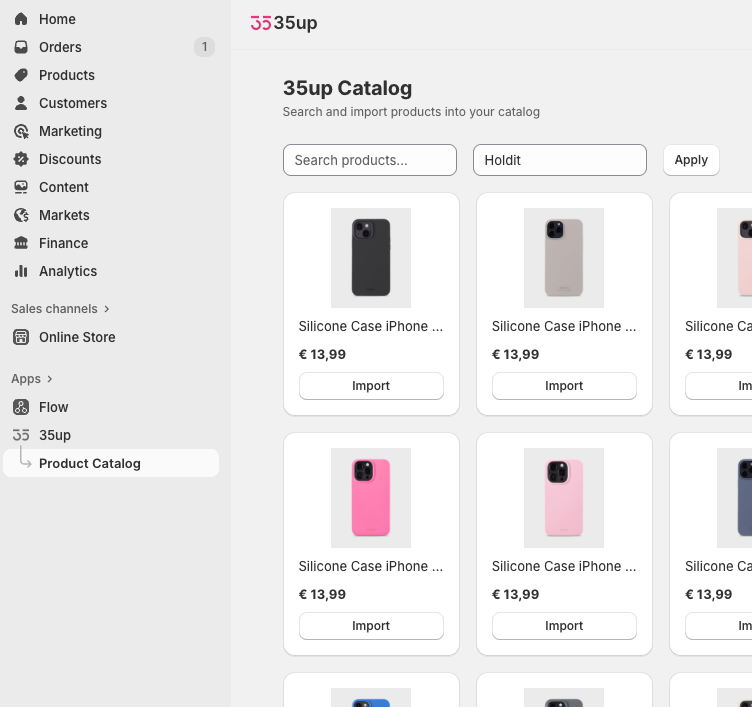
Task: Go to Home in sidebar
Action: 57,19
